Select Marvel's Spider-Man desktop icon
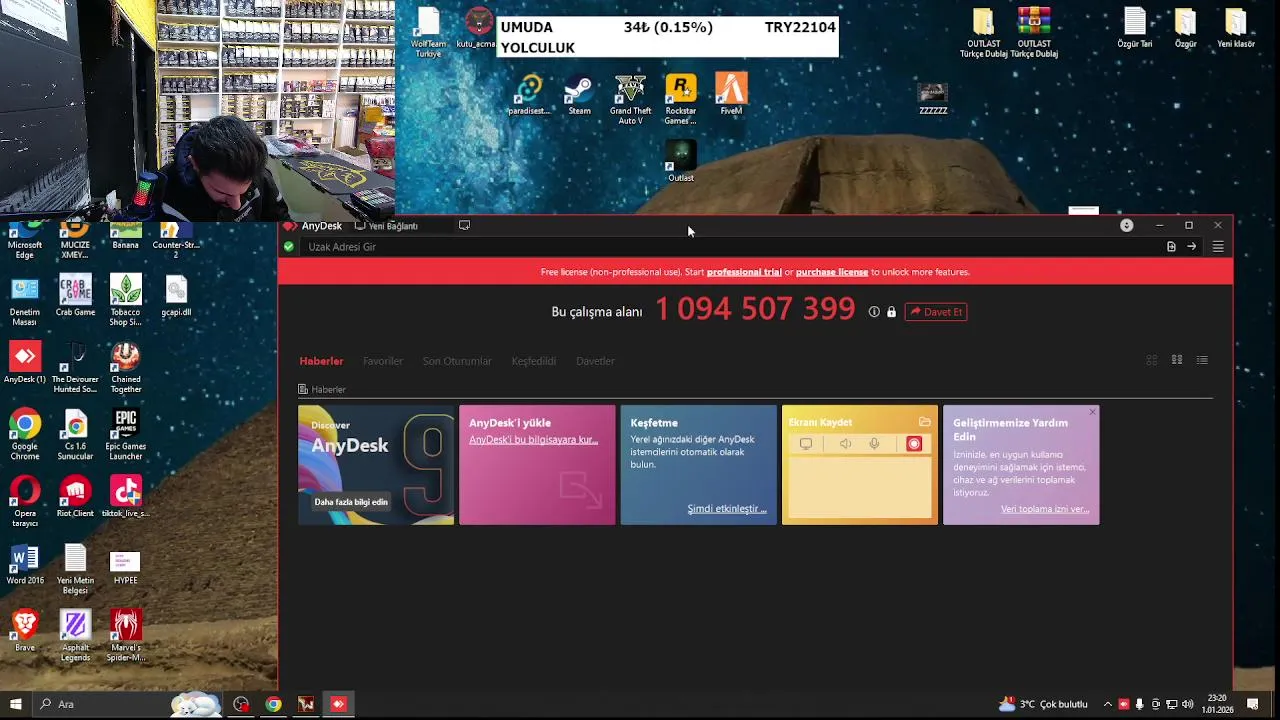1280x720 pixels. tap(125, 636)
